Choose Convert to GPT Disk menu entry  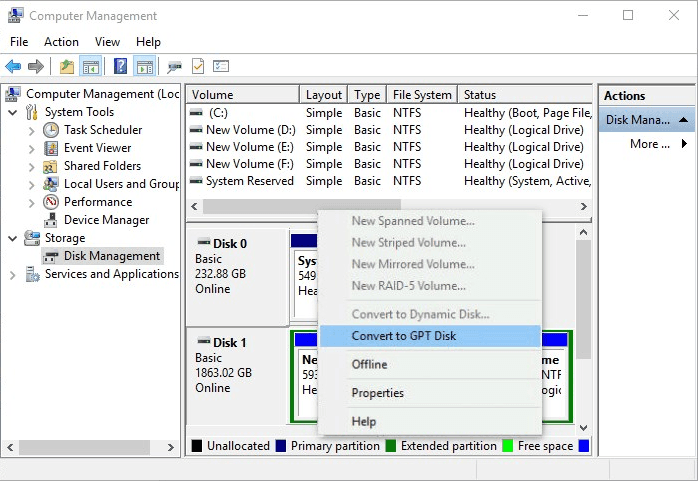point(403,336)
